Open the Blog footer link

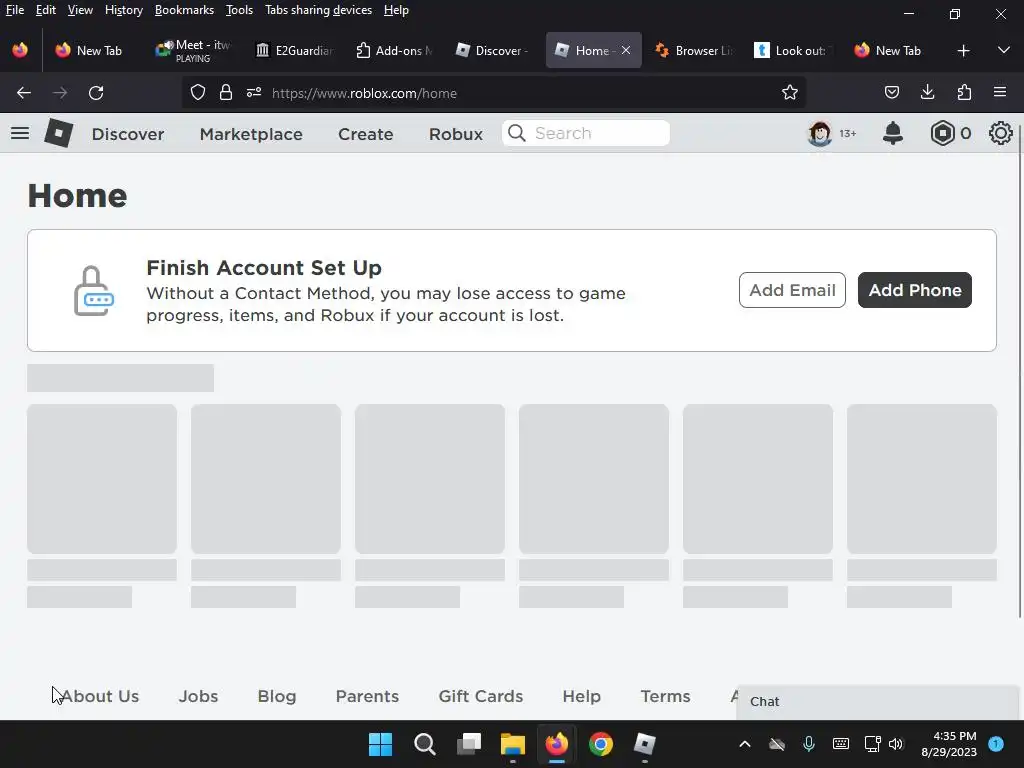coord(277,696)
